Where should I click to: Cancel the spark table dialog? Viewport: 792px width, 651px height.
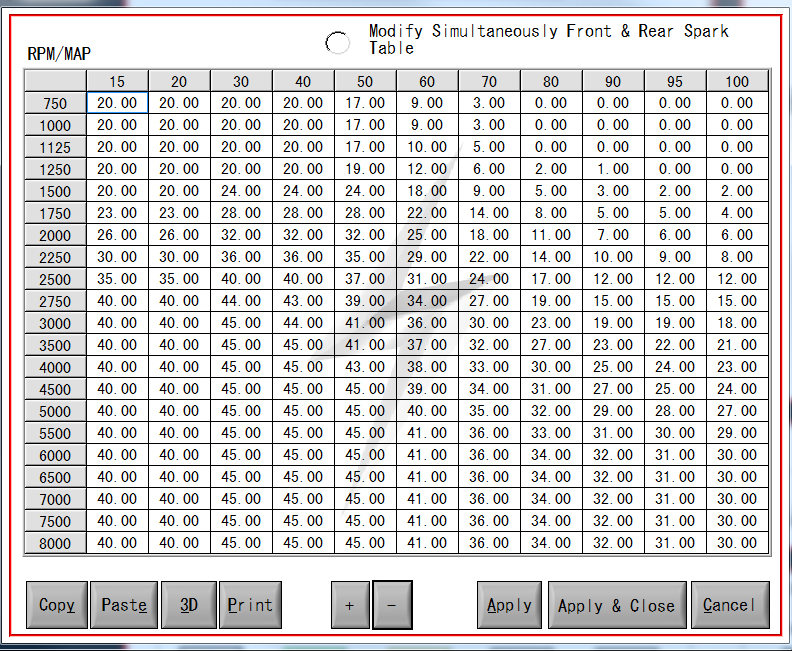click(x=729, y=605)
